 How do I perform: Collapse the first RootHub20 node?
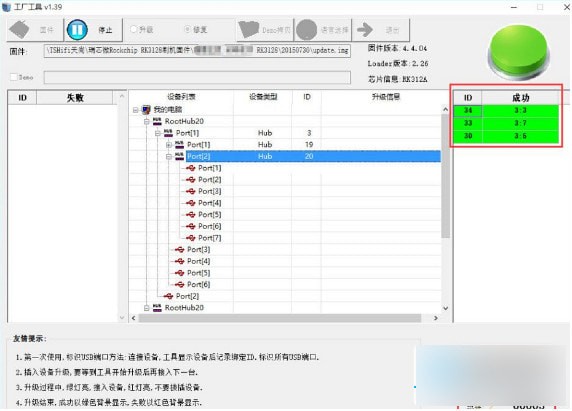147,121
